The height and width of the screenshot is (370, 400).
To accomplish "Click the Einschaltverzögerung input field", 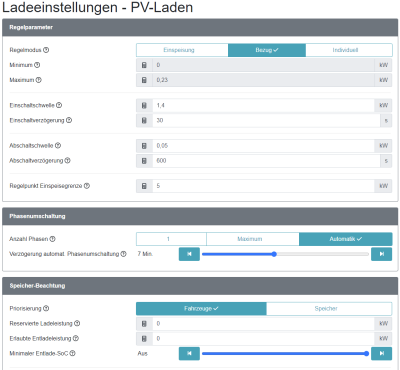I will pyautogui.click(x=266, y=120).
